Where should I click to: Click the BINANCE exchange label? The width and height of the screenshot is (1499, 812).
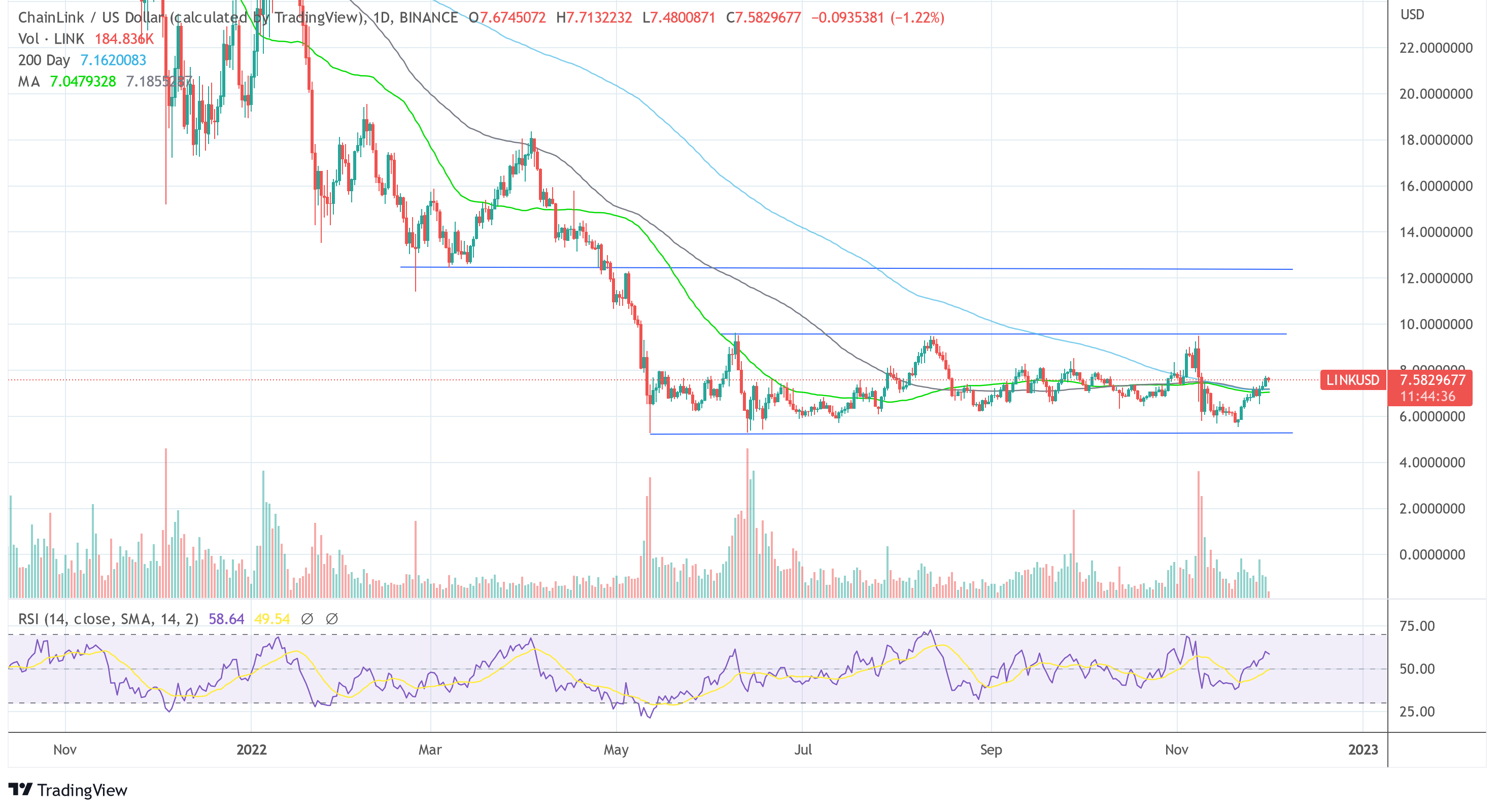tap(429, 17)
